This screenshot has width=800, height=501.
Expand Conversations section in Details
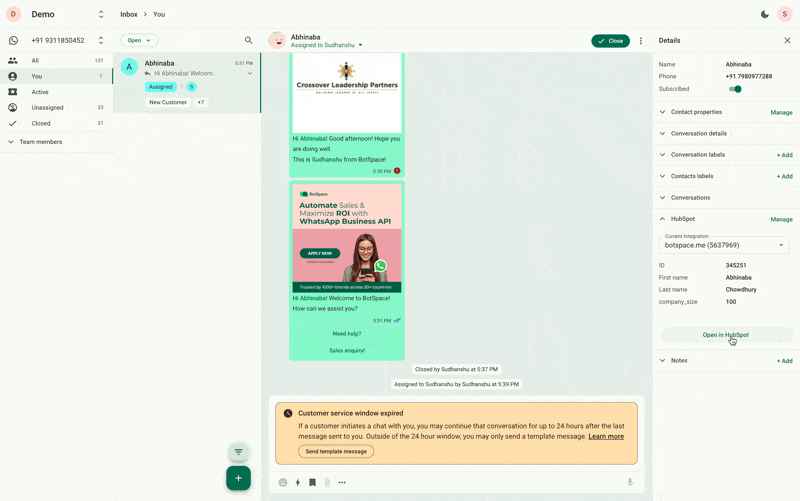662,197
